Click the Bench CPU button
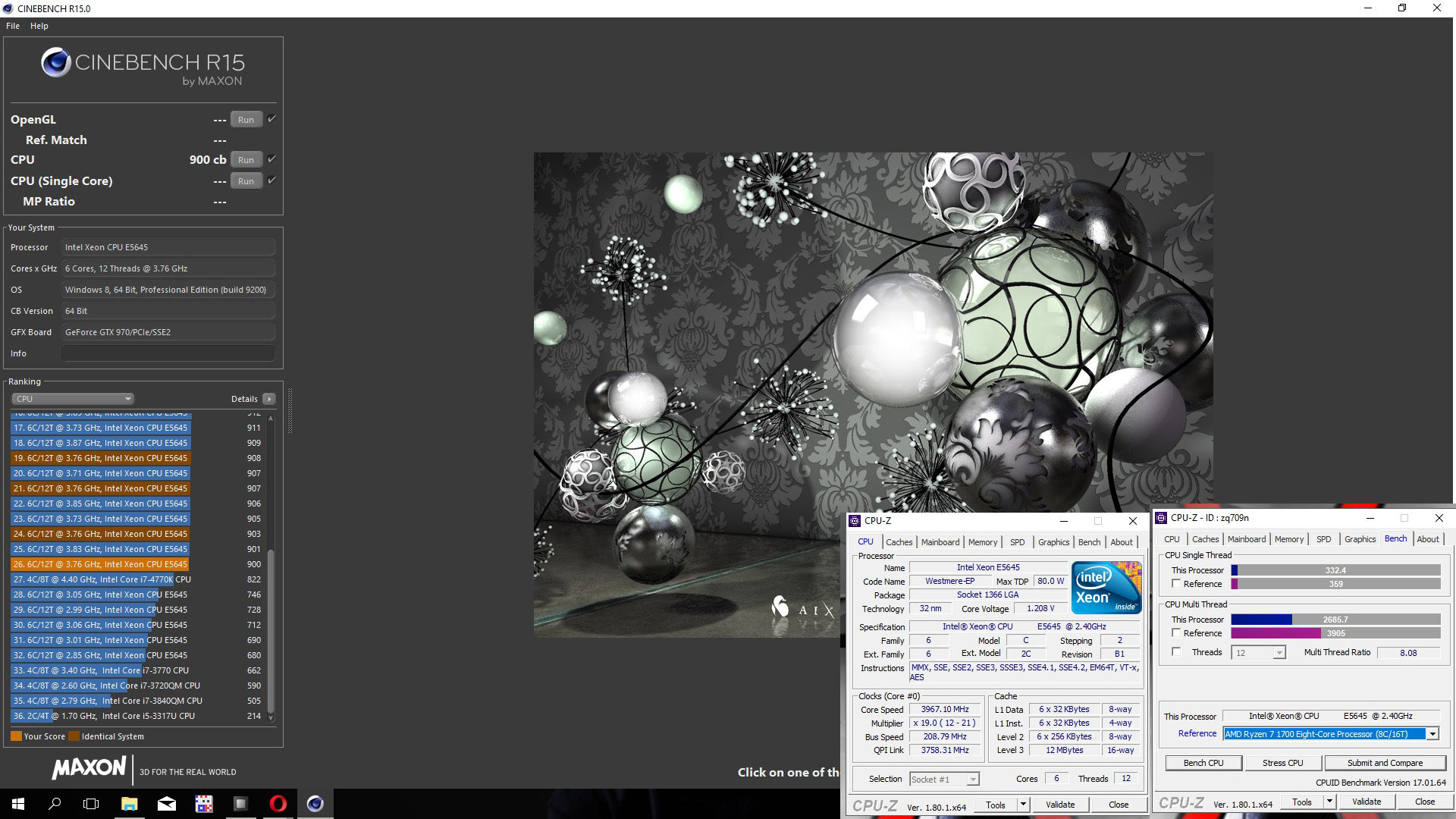Image resolution: width=1456 pixels, height=819 pixels. pyautogui.click(x=1203, y=763)
